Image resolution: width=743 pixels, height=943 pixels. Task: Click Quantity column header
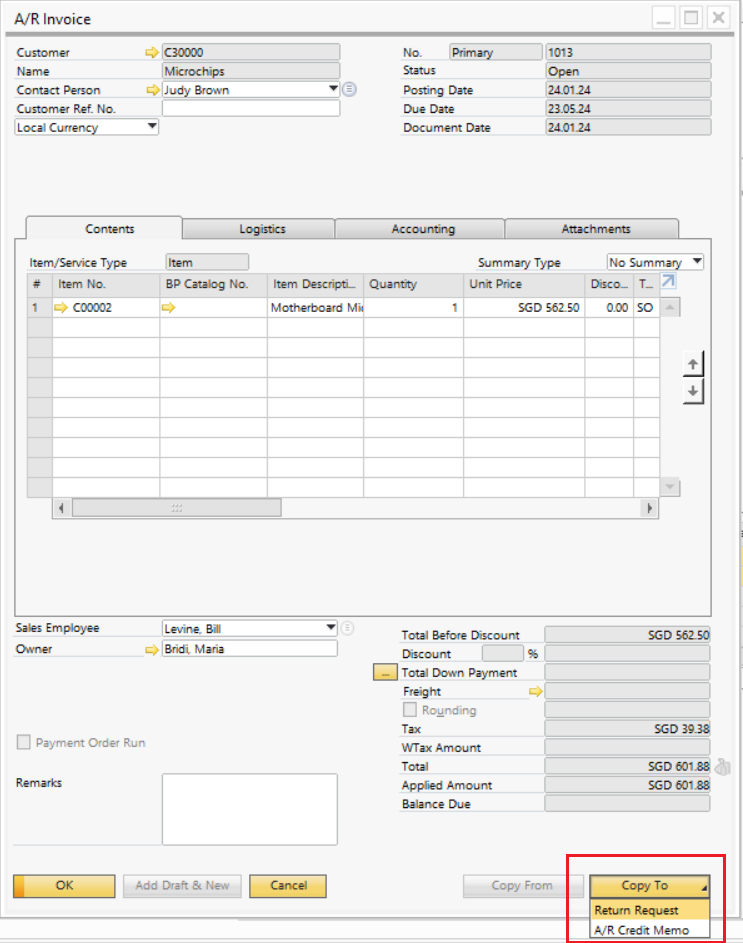(413, 284)
